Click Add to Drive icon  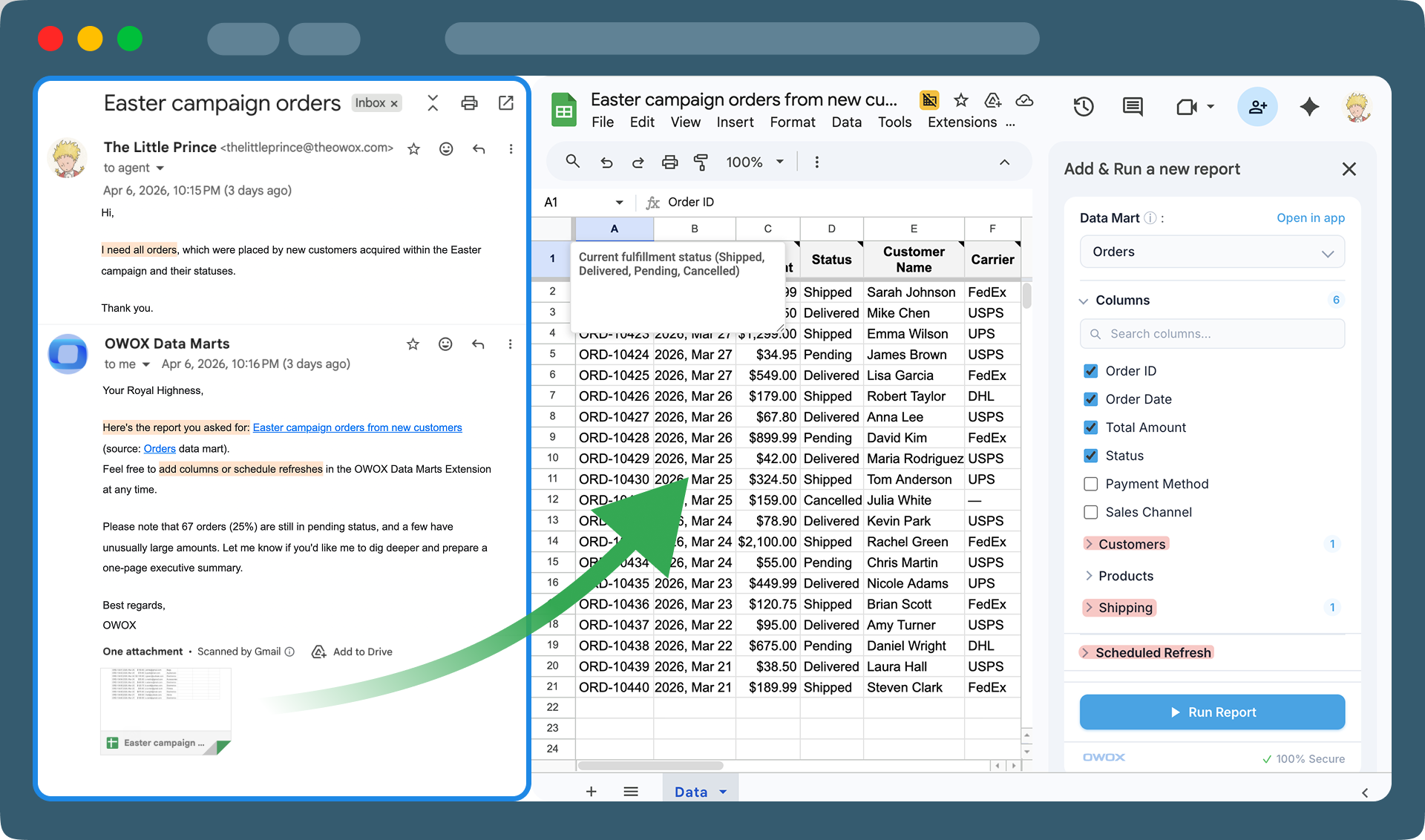[319, 652]
